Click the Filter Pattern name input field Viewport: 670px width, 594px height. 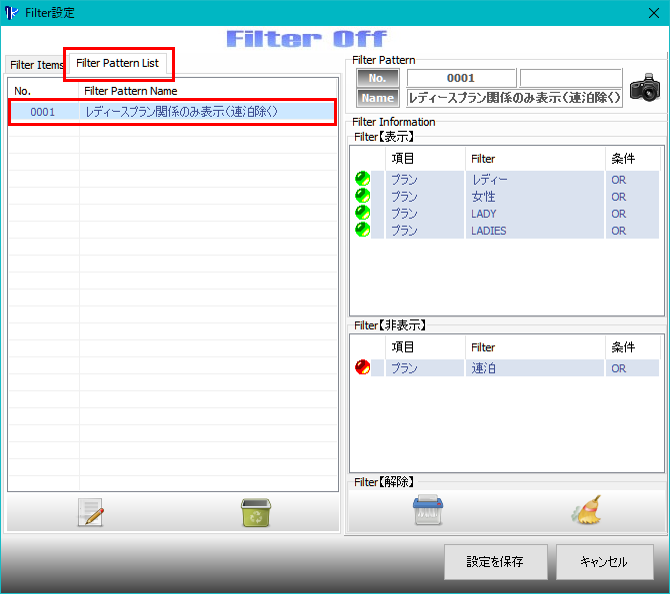pyautogui.click(x=515, y=97)
